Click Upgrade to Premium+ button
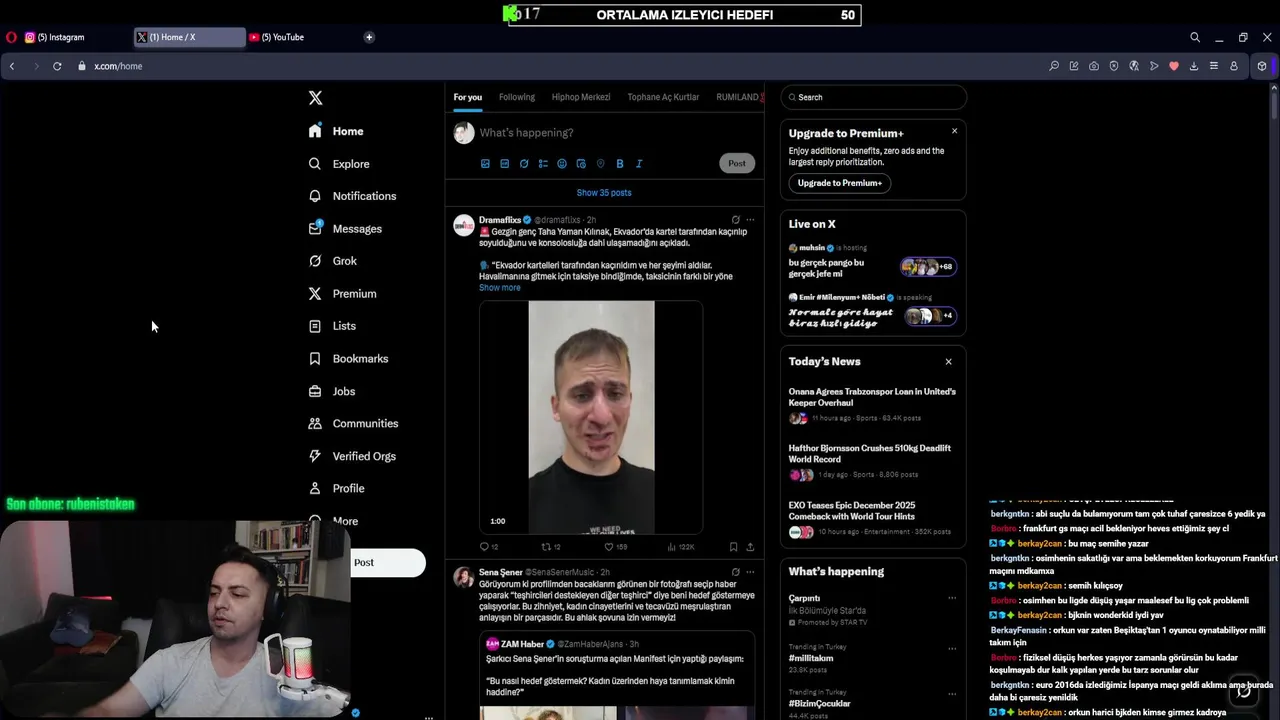Viewport: 1280px width, 720px height. pos(840,183)
